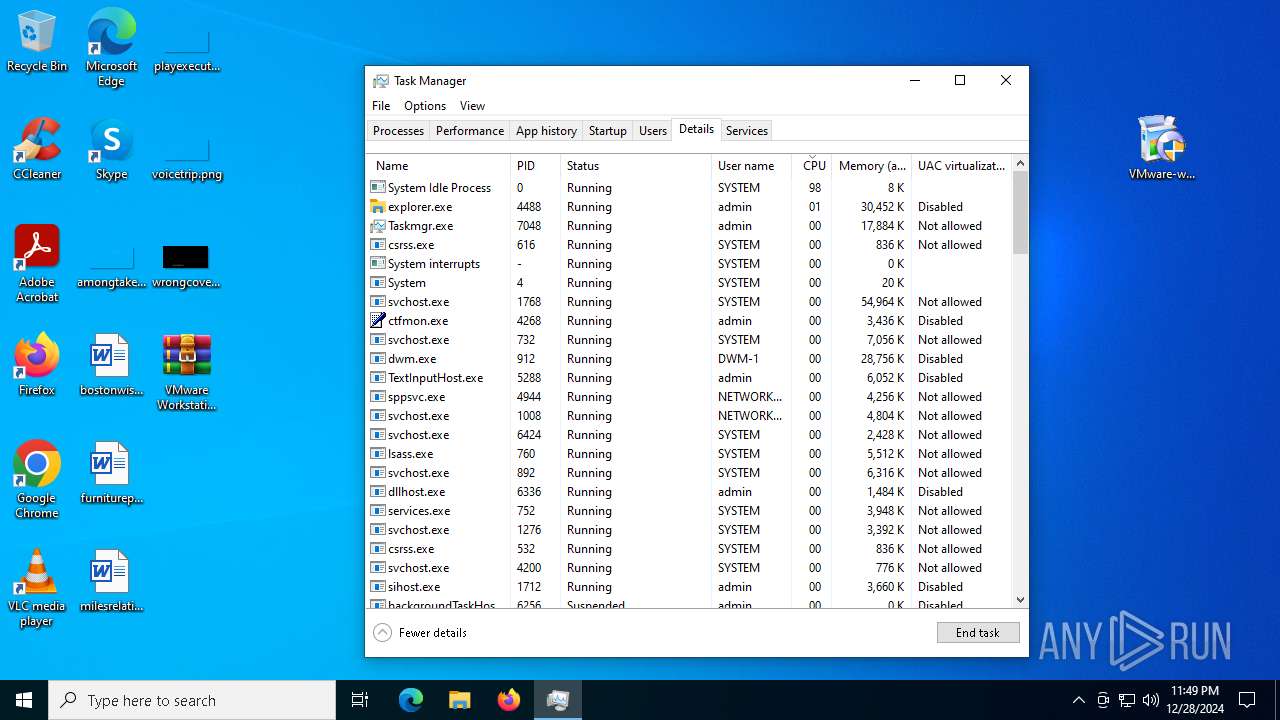This screenshot has height=720, width=1280.
Task: Open Recycle Bin desktop icon
Action: 37,41
